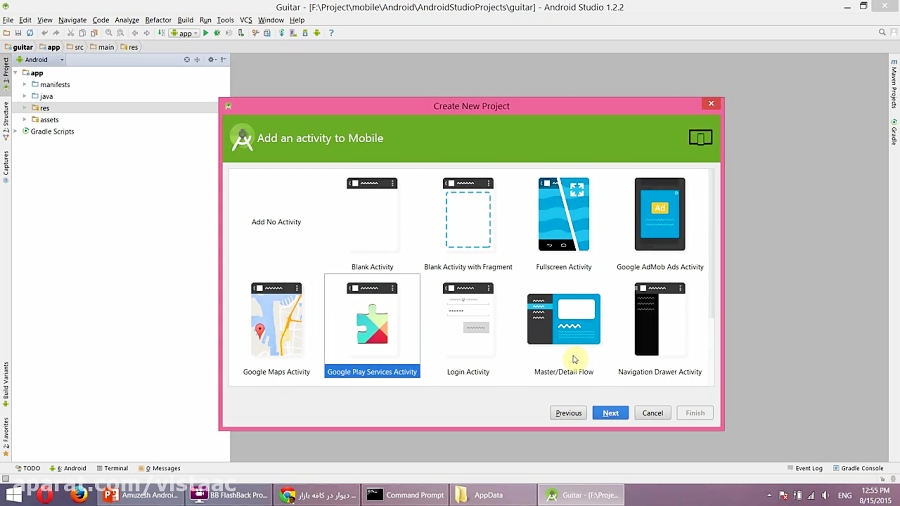This screenshot has height=506, width=900.
Task: Open the Event Log tab
Action: pyautogui.click(x=805, y=468)
